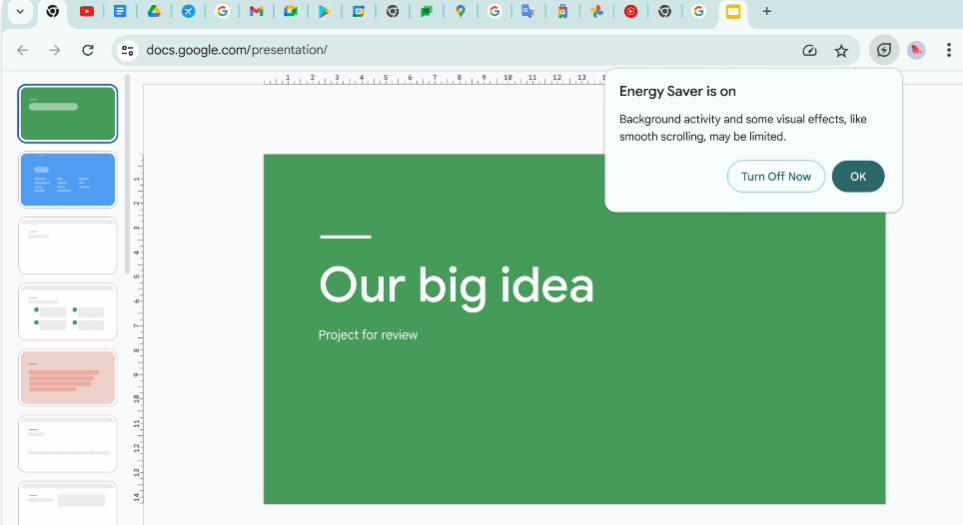This screenshot has height=525, width=963.
Task: View site information icon in address bar
Action: coord(126,50)
